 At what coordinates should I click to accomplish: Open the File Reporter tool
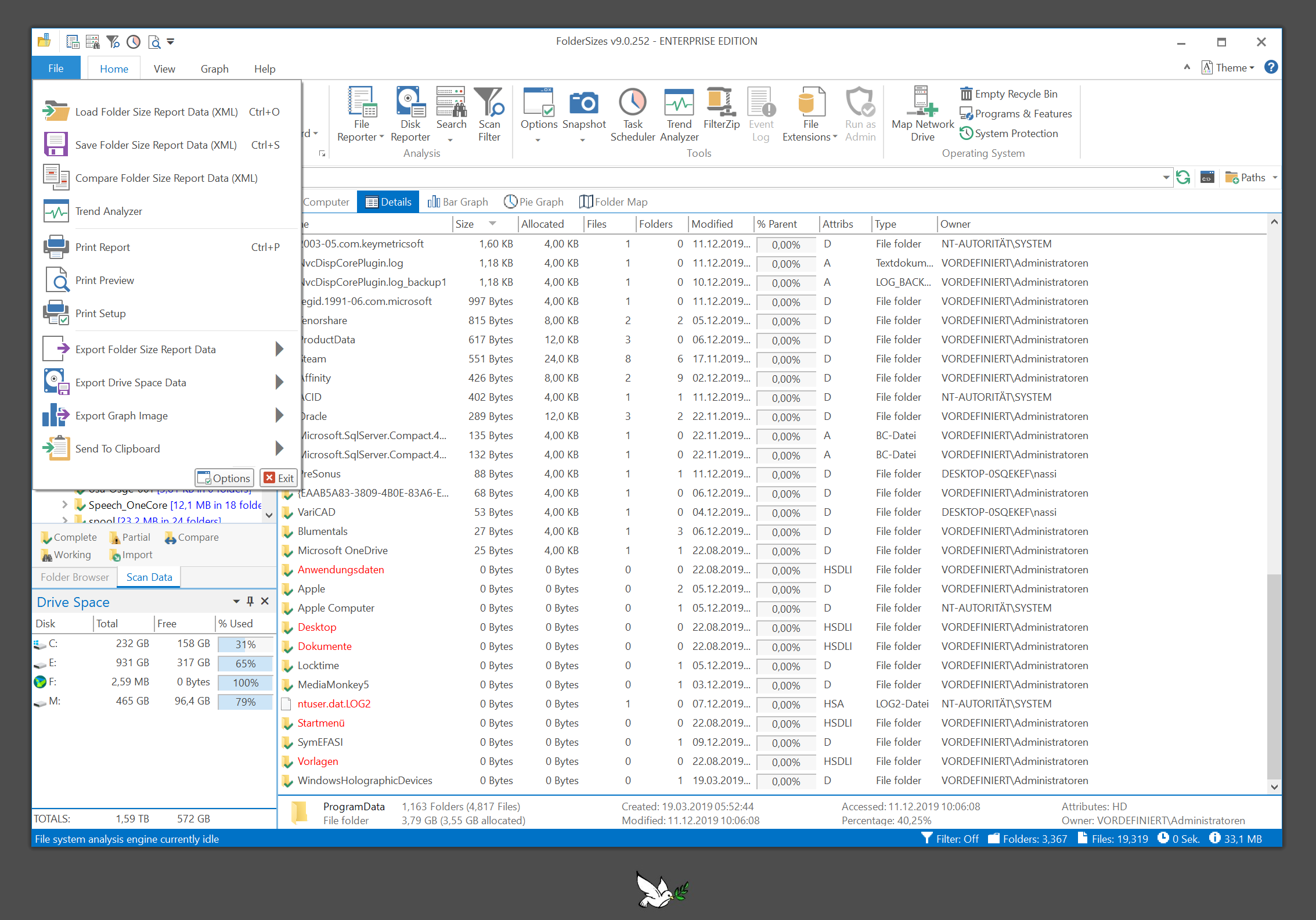pos(361,114)
